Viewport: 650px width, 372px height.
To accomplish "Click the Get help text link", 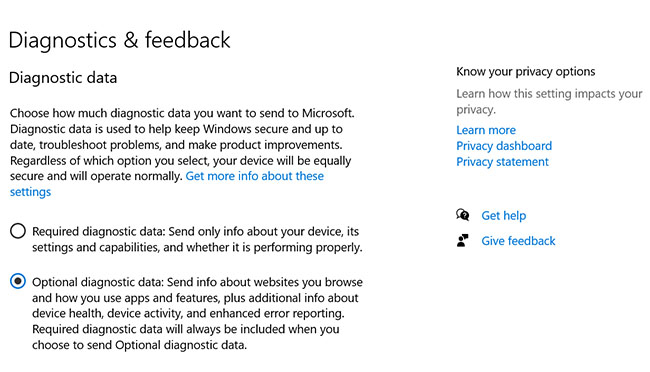I will pyautogui.click(x=504, y=215).
